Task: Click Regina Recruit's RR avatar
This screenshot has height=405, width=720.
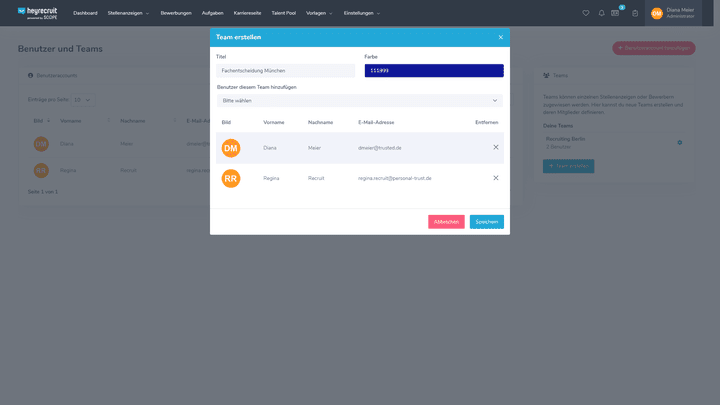Action: (x=231, y=178)
